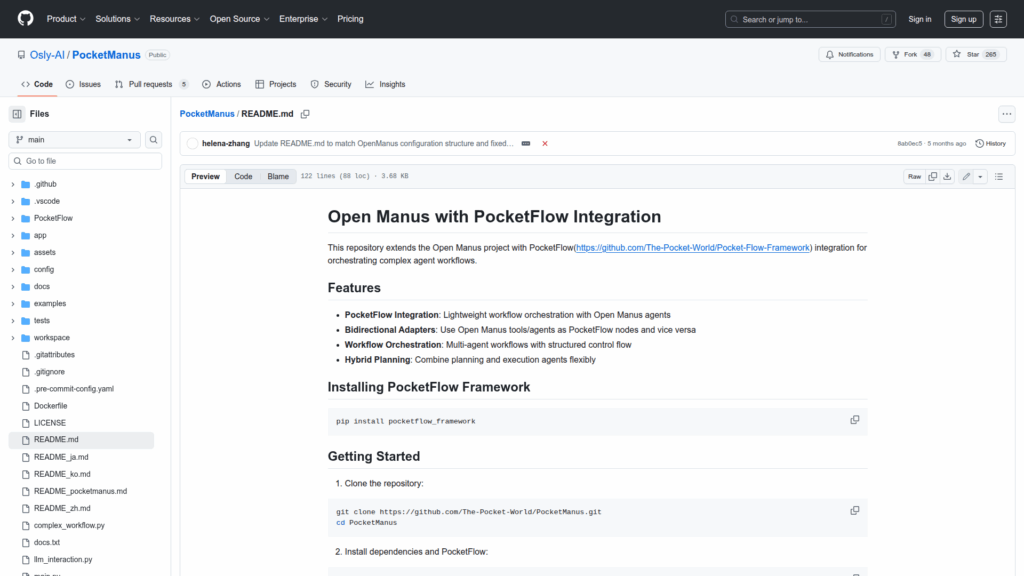
Task: Collapse the Files side panel
Action: [x=17, y=114]
